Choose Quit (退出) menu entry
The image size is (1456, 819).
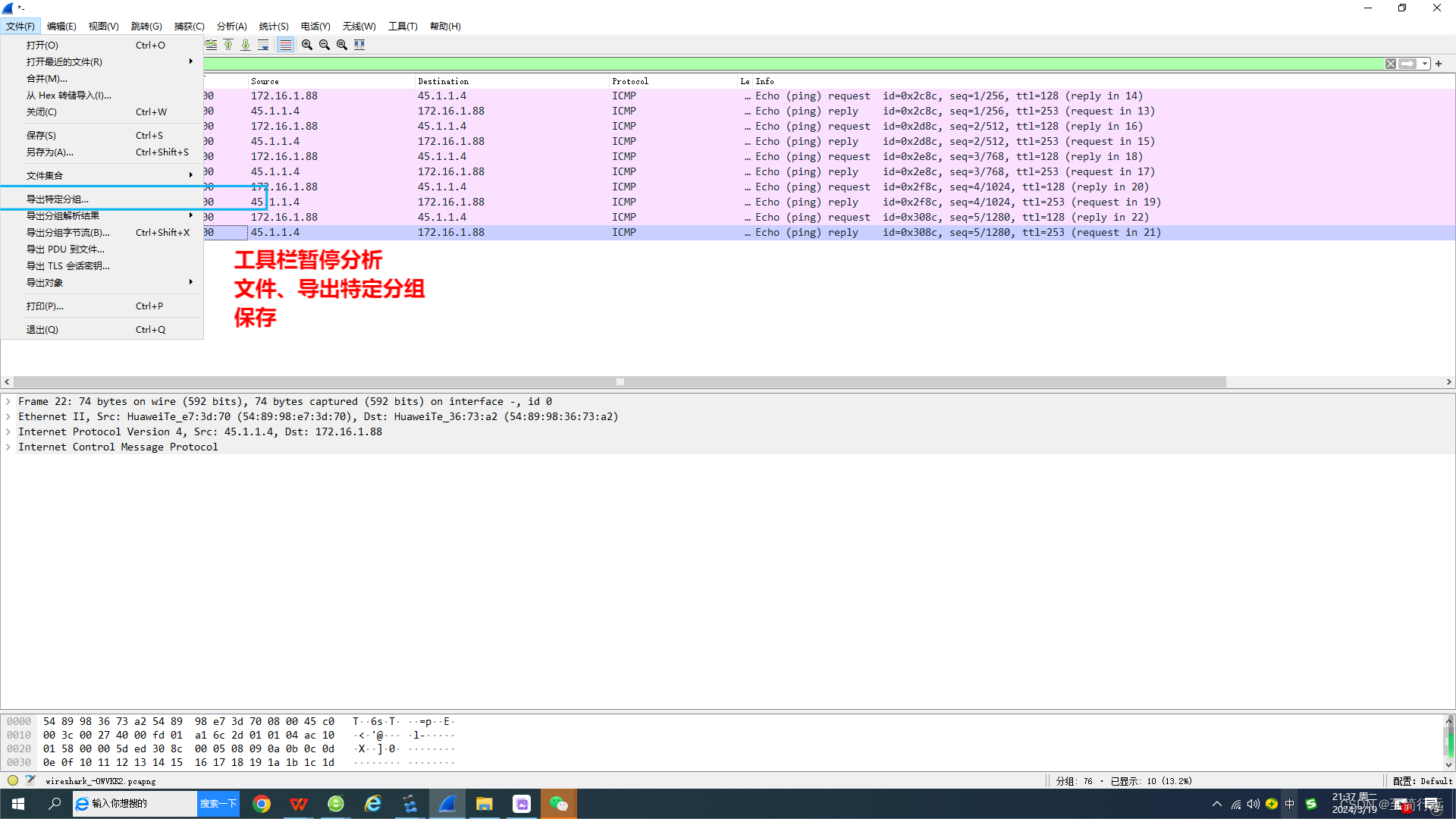click(102, 329)
